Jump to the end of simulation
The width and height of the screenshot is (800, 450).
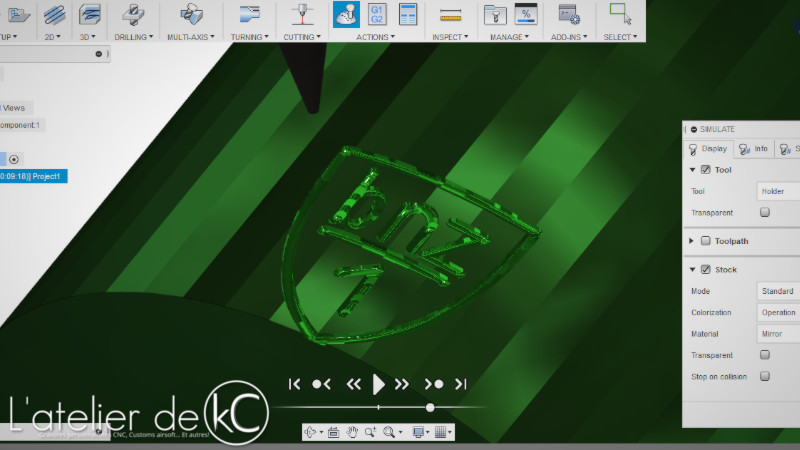point(461,383)
